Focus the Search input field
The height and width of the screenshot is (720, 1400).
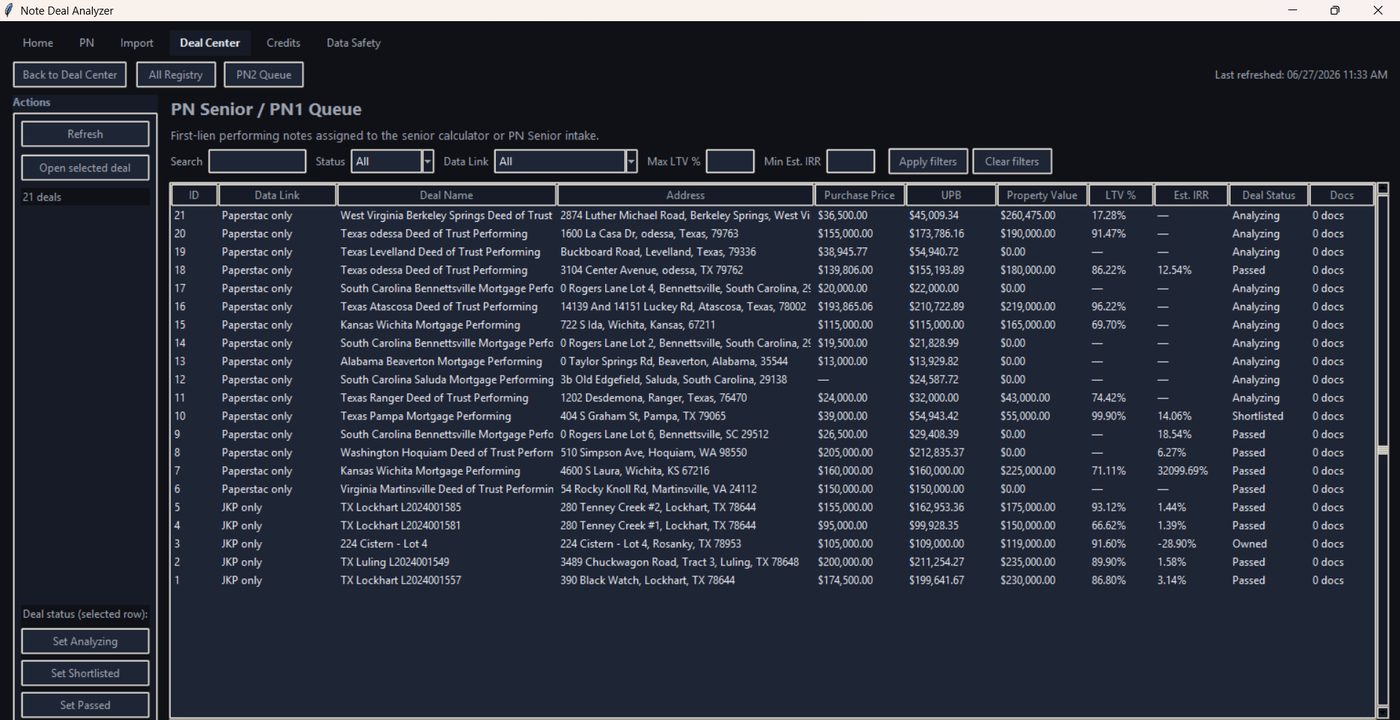(x=257, y=161)
